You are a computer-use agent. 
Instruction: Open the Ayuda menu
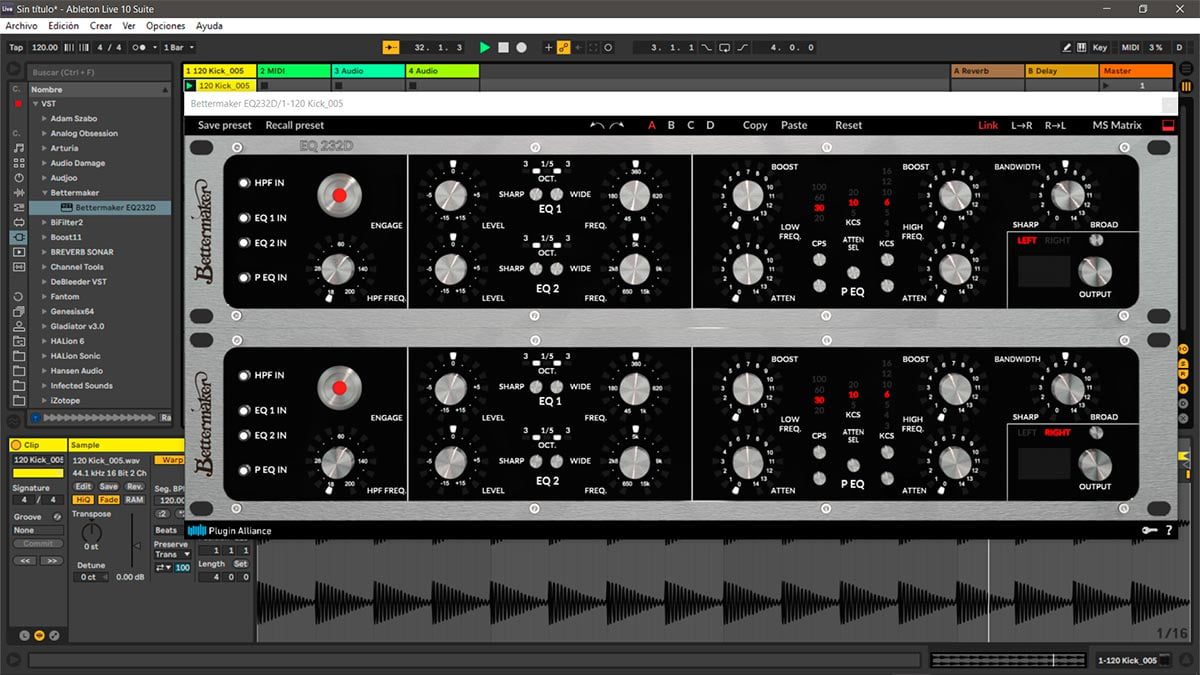click(209, 26)
